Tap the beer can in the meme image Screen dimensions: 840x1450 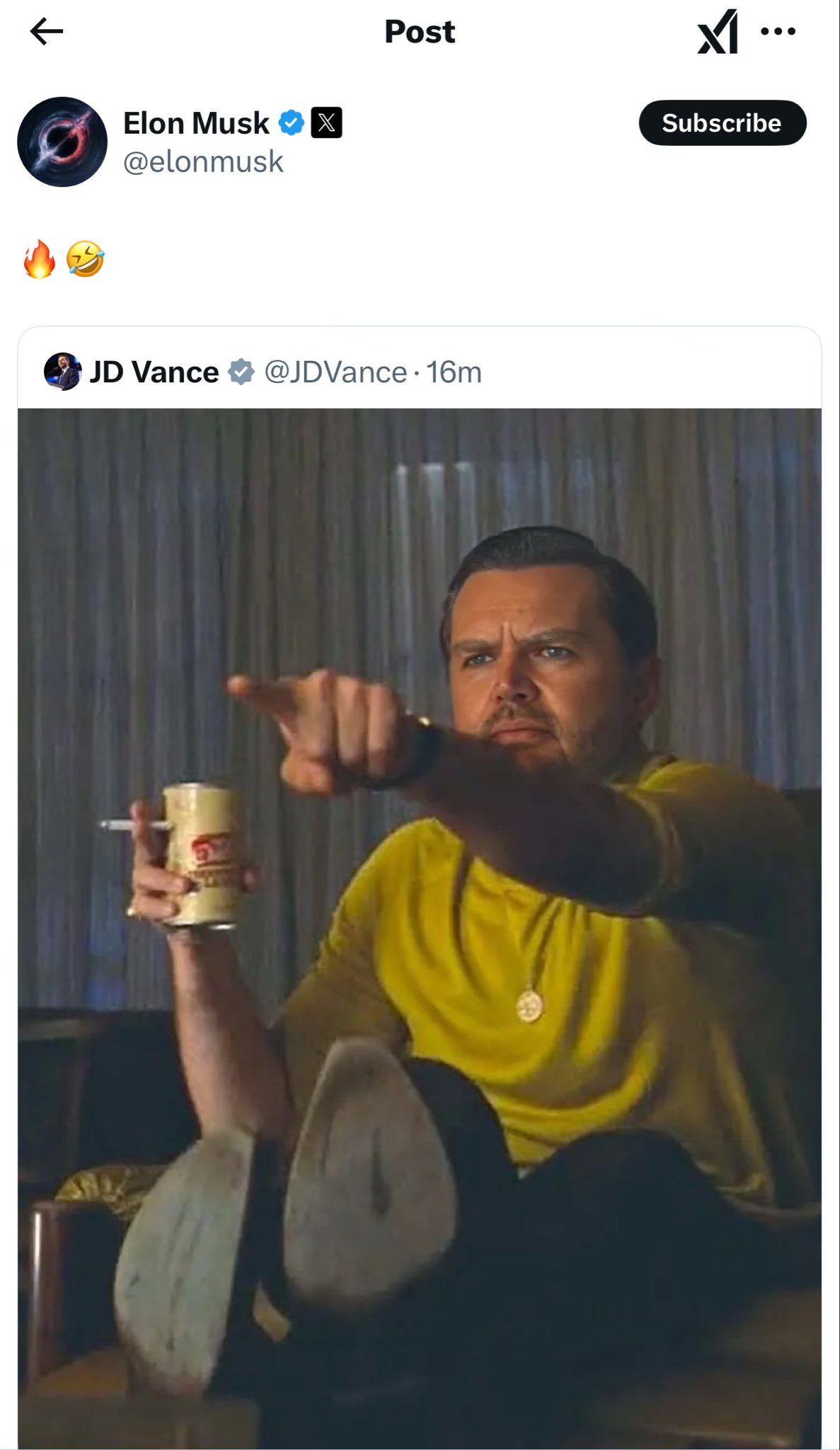click(x=205, y=854)
